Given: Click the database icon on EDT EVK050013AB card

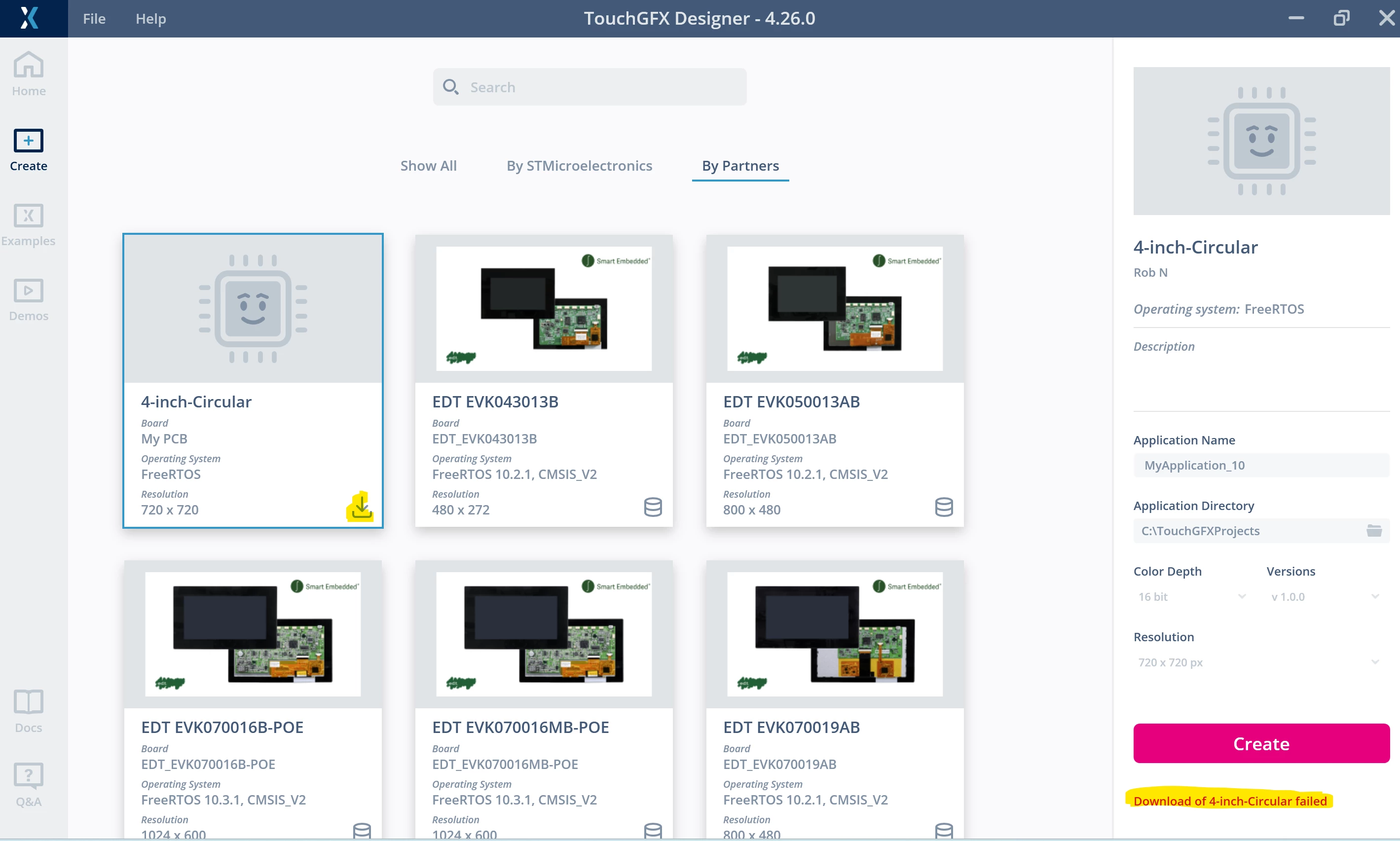Looking at the screenshot, I should (944, 507).
